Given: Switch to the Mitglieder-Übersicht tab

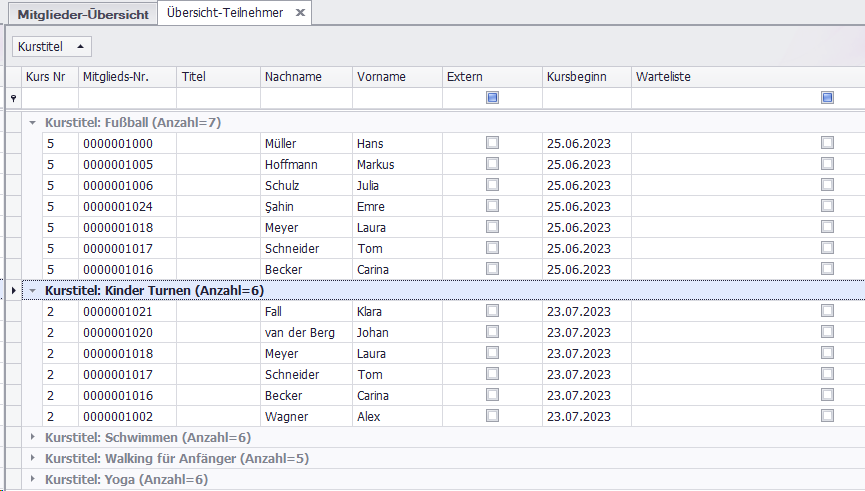Looking at the screenshot, I should [x=83, y=15].
